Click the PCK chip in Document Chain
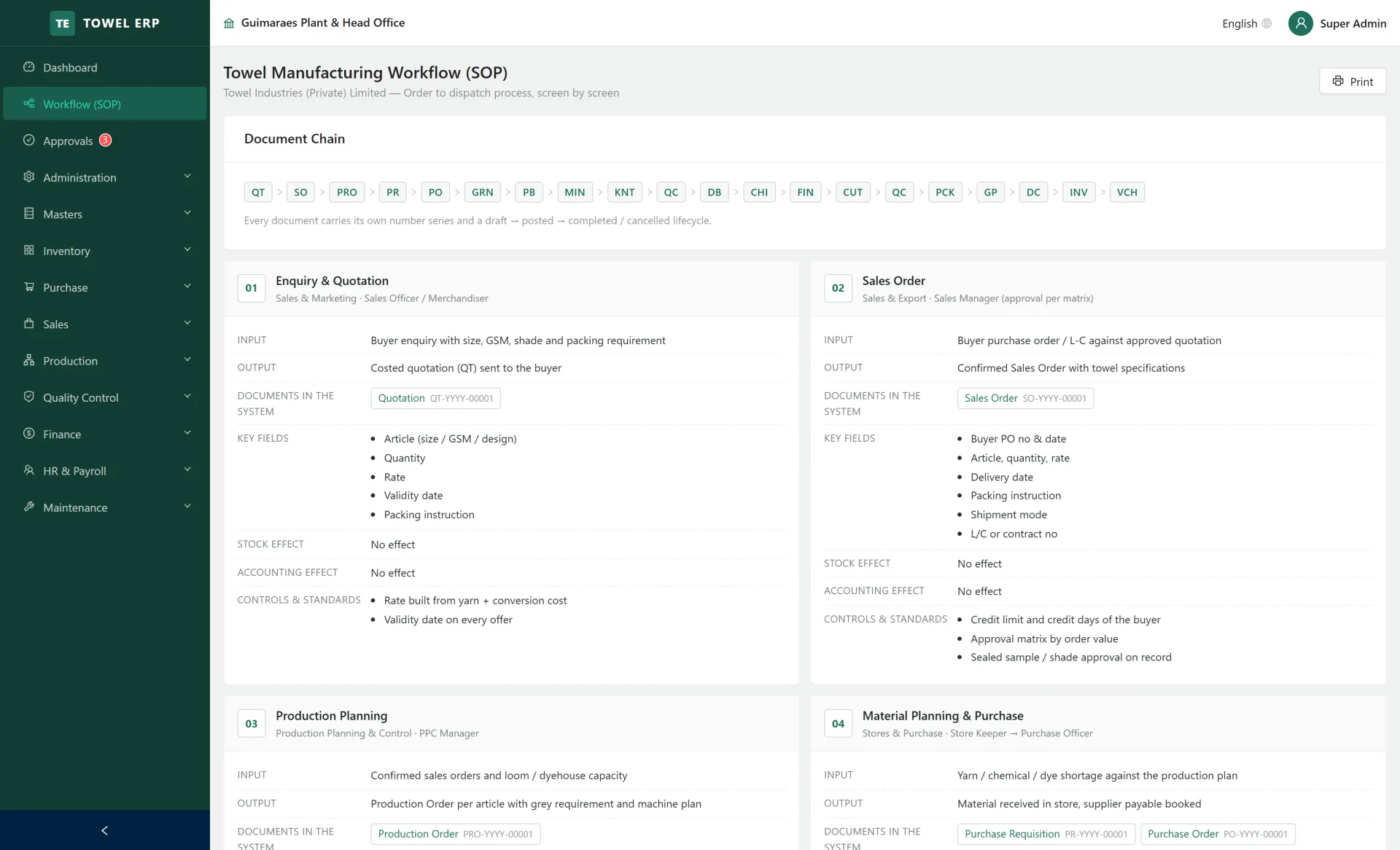This screenshot has height=850, width=1400. pos(945,192)
